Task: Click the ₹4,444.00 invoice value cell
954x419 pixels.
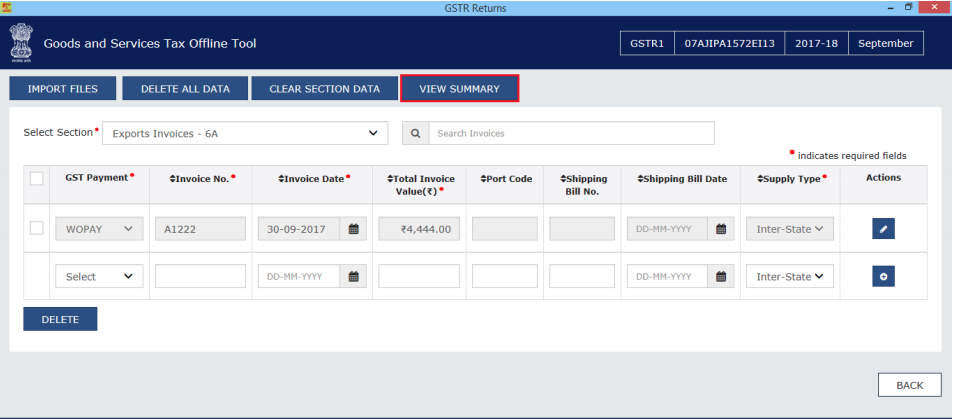Action: pyautogui.click(x=419, y=229)
